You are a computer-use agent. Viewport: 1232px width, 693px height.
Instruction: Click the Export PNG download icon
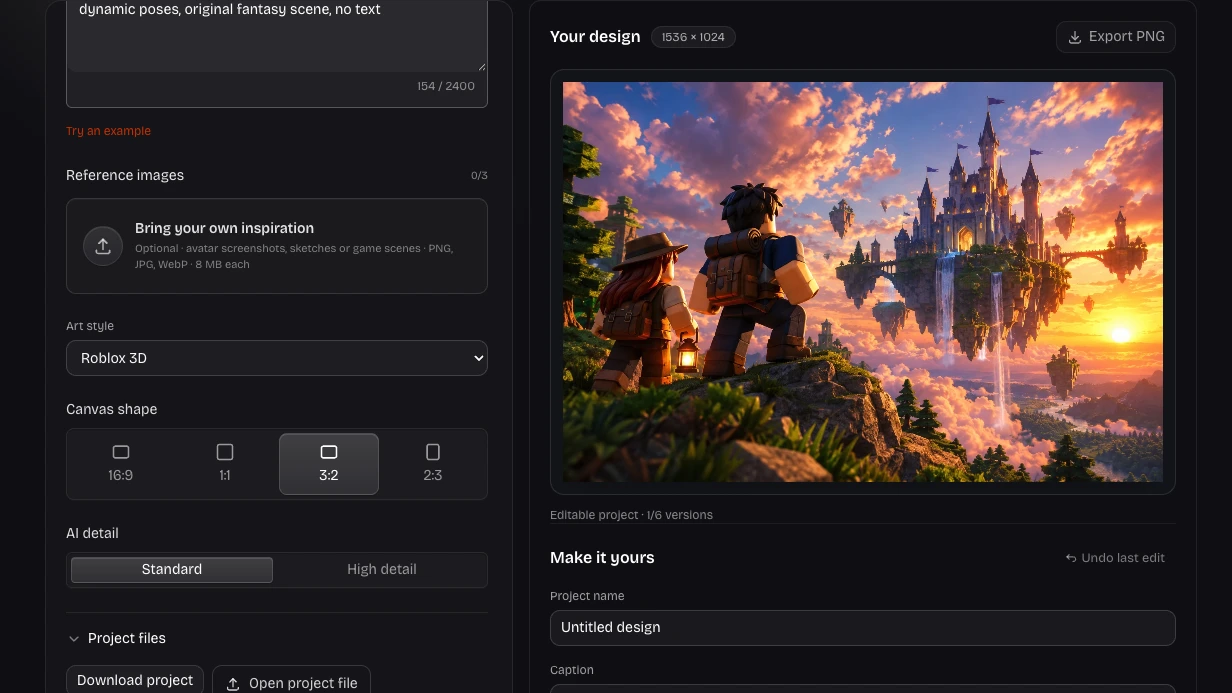coord(1075,37)
